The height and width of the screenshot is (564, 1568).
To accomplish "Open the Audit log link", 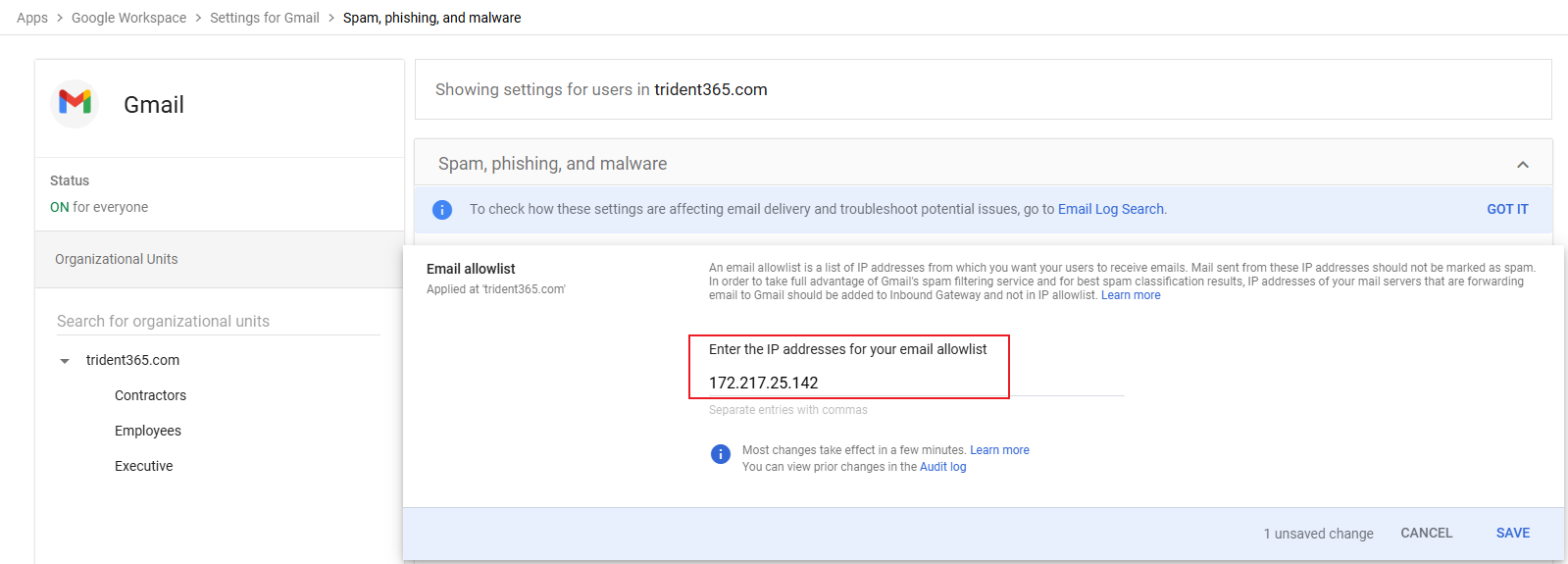I will coord(942,467).
